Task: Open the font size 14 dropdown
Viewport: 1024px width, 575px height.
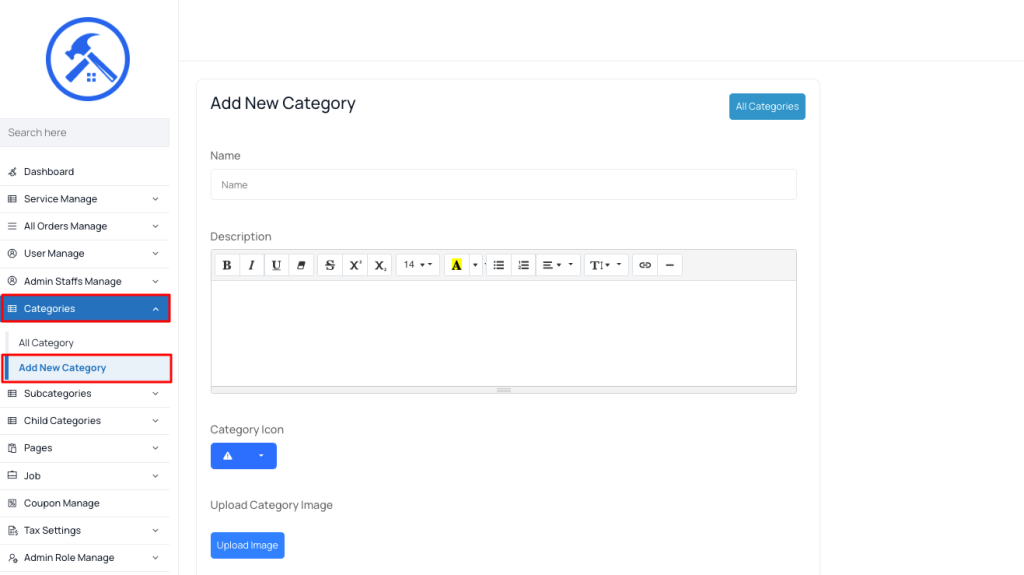Action: 418,265
